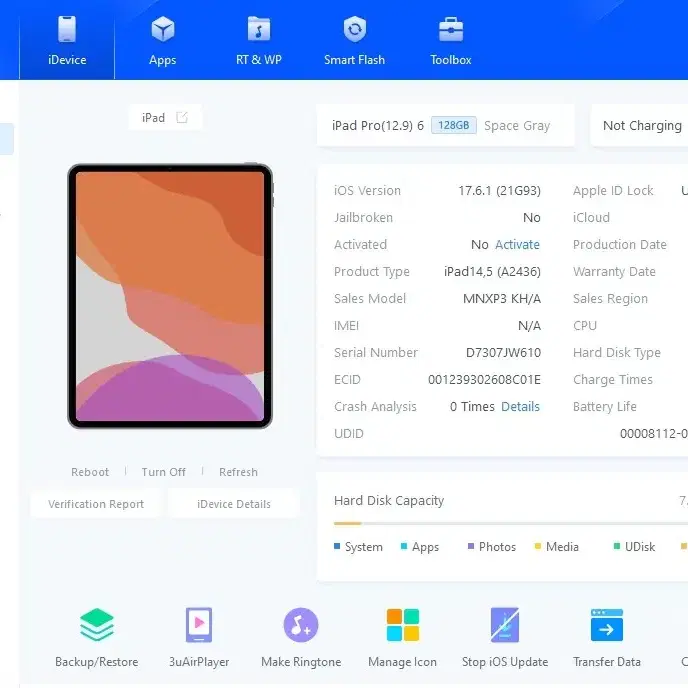Launch 3uAirPlayer icon
688x688 pixels.
click(199, 624)
